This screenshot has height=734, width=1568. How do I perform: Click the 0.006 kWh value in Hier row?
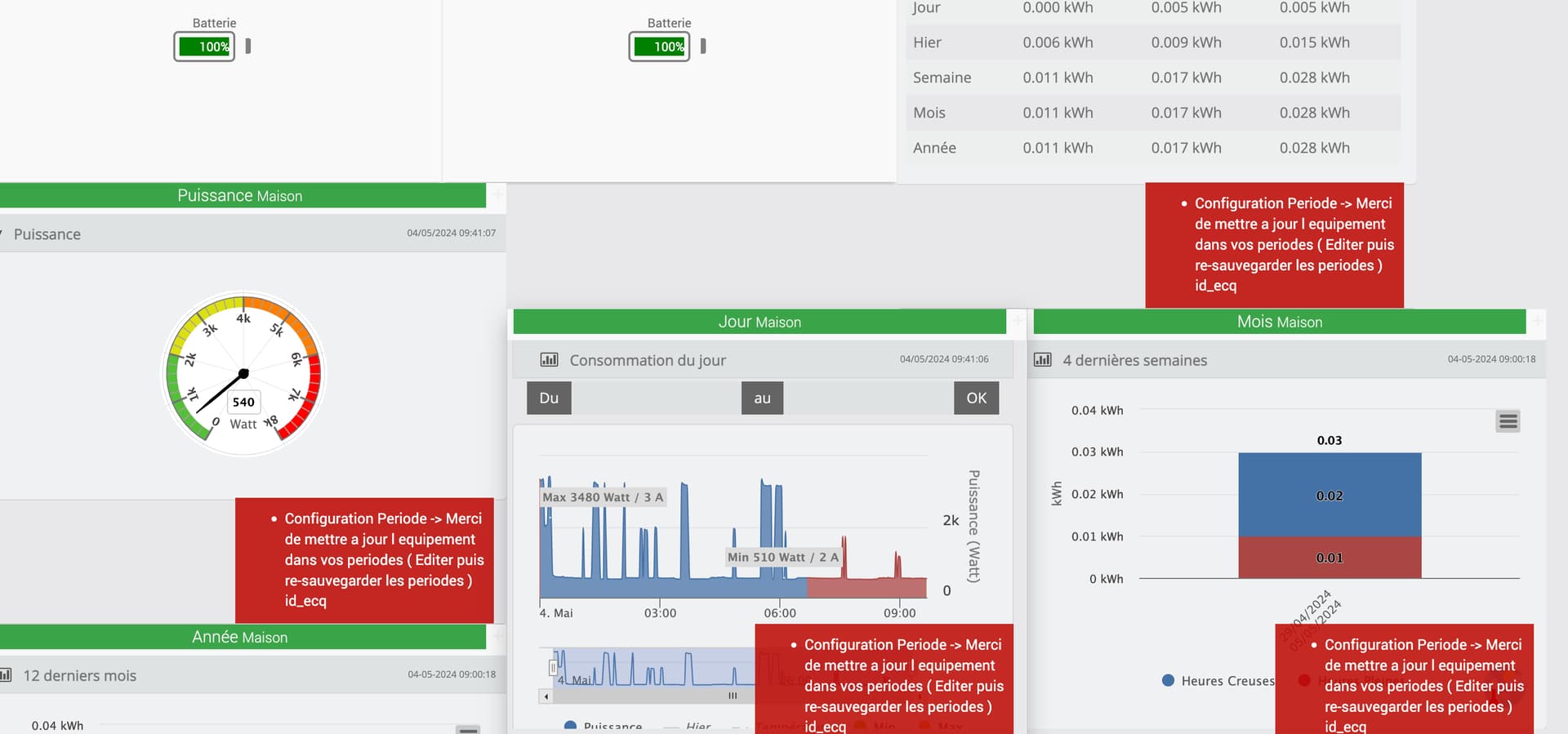1058,42
